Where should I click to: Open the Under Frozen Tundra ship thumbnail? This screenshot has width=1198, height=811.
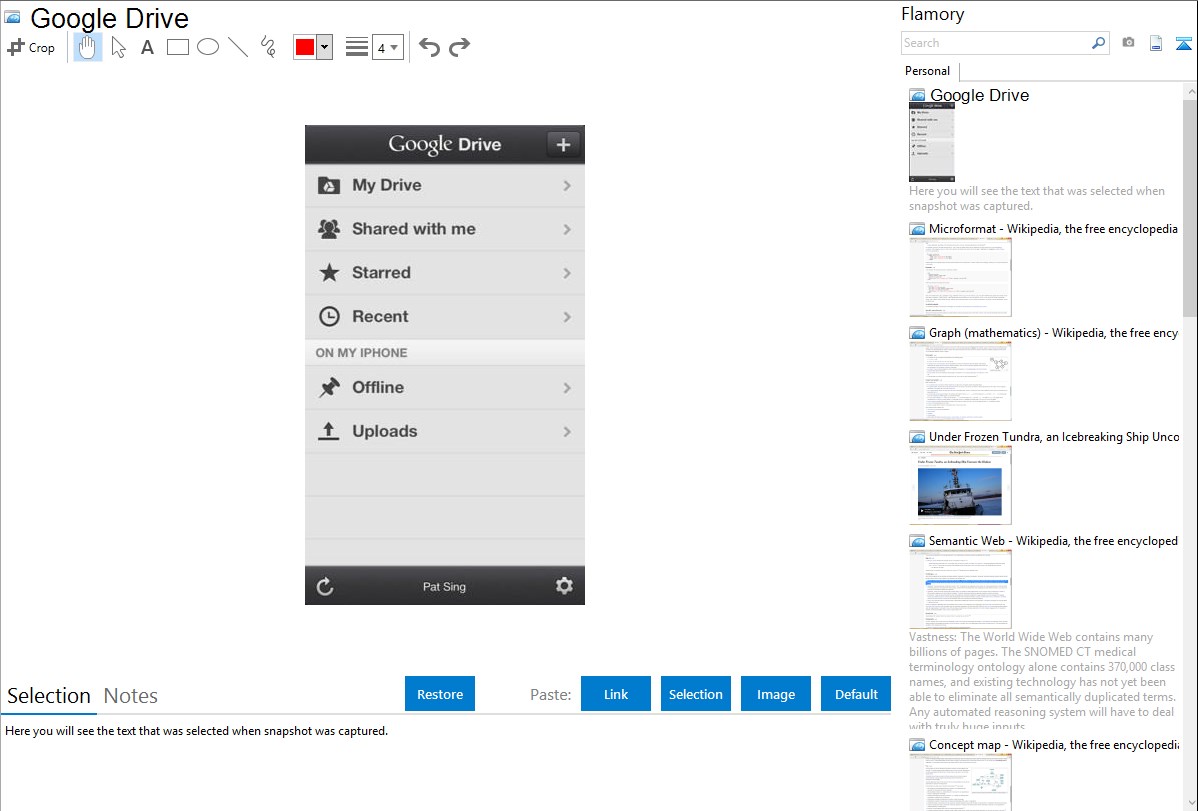click(960, 485)
